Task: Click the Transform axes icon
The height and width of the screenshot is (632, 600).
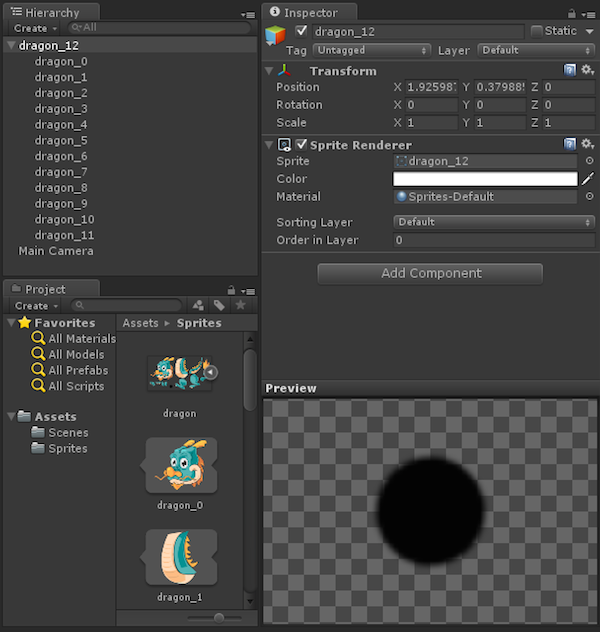Action: (284, 71)
